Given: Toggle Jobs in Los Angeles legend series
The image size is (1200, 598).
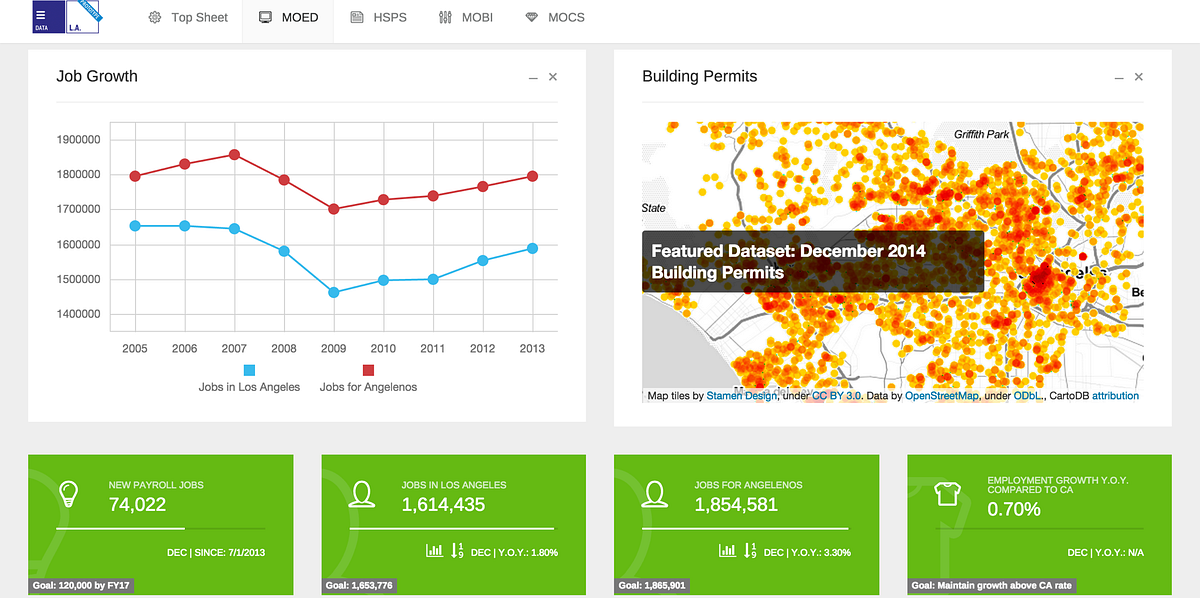Looking at the screenshot, I should [249, 379].
